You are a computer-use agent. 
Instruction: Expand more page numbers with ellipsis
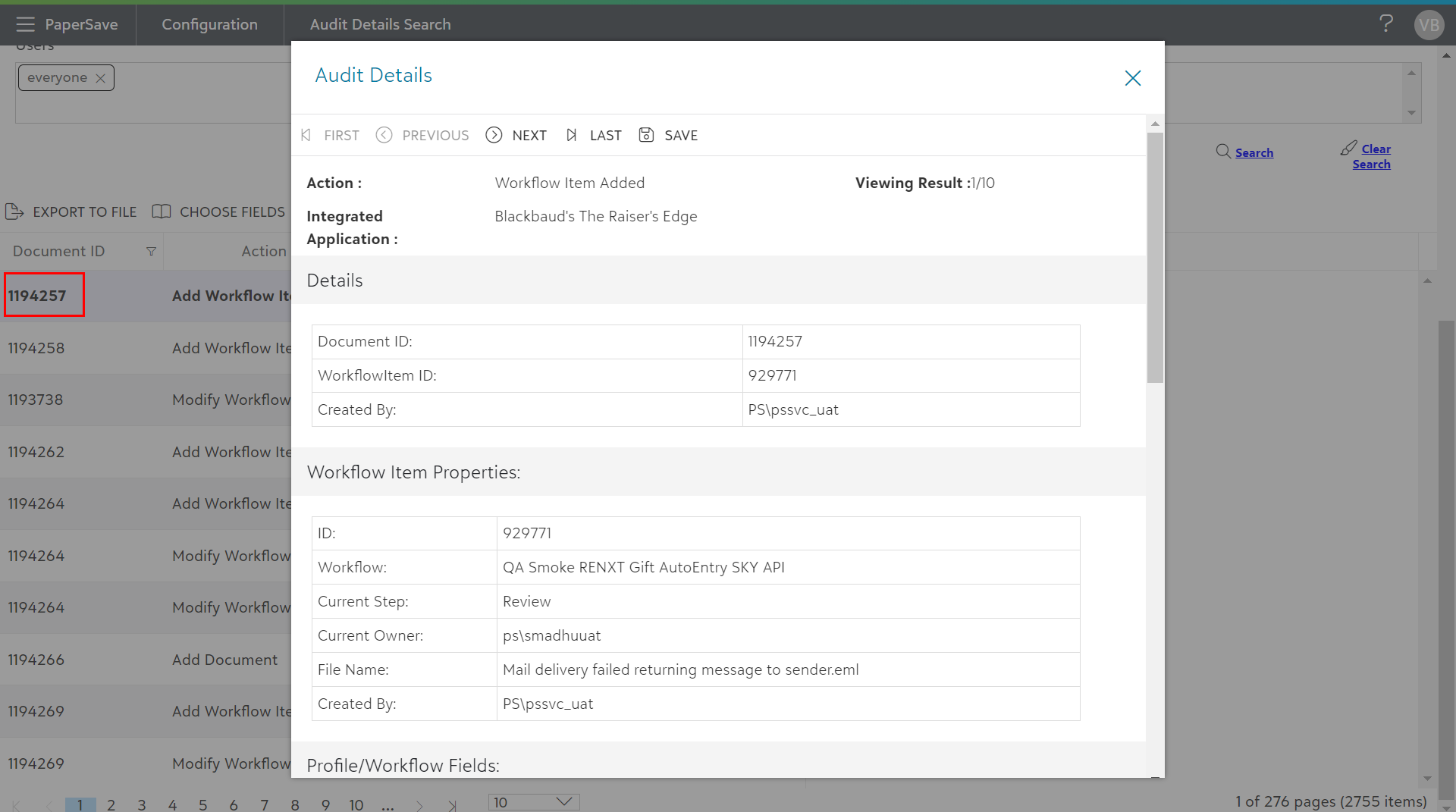pos(388,804)
